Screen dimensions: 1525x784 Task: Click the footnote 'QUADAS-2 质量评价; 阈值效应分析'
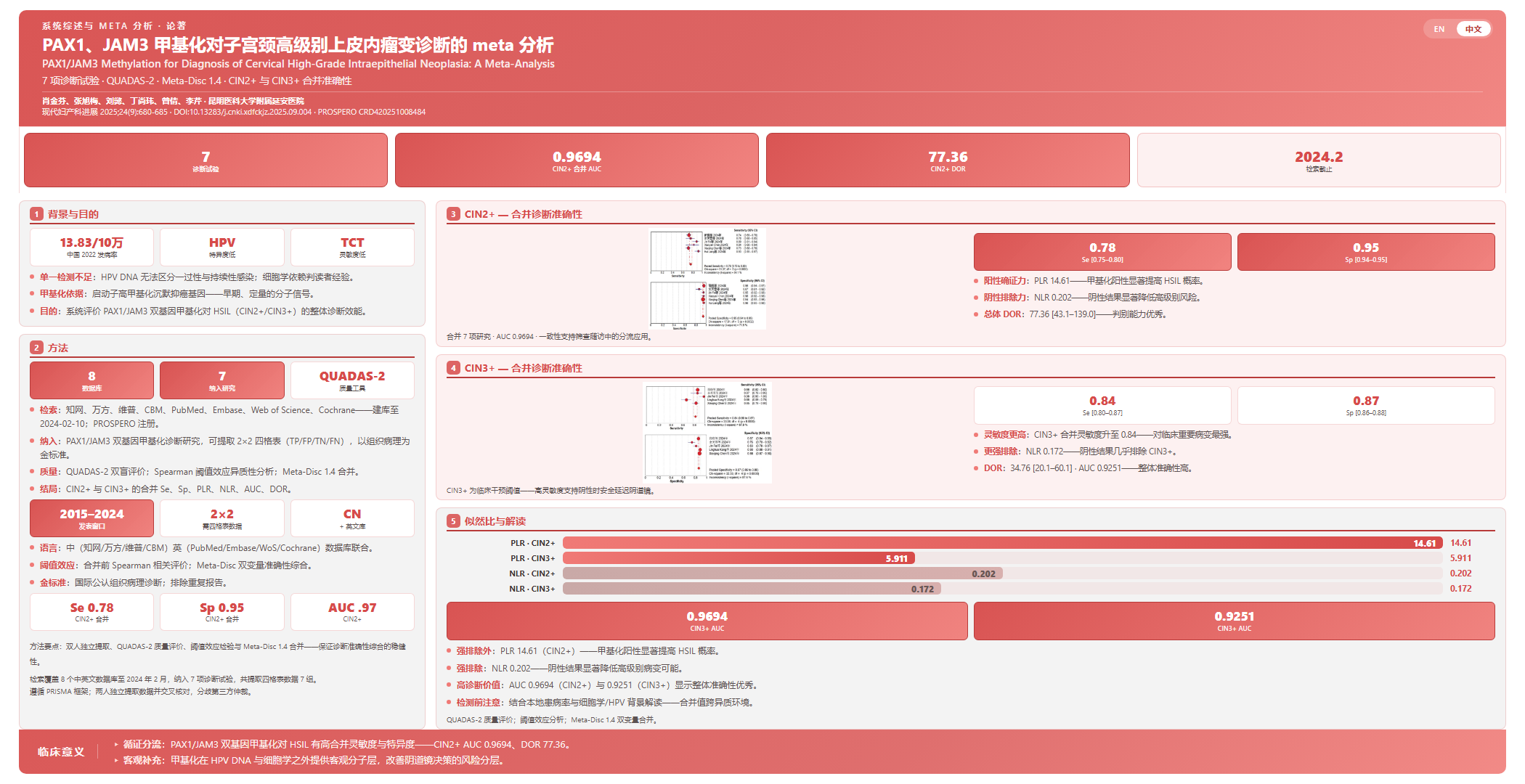tap(553, 720)
